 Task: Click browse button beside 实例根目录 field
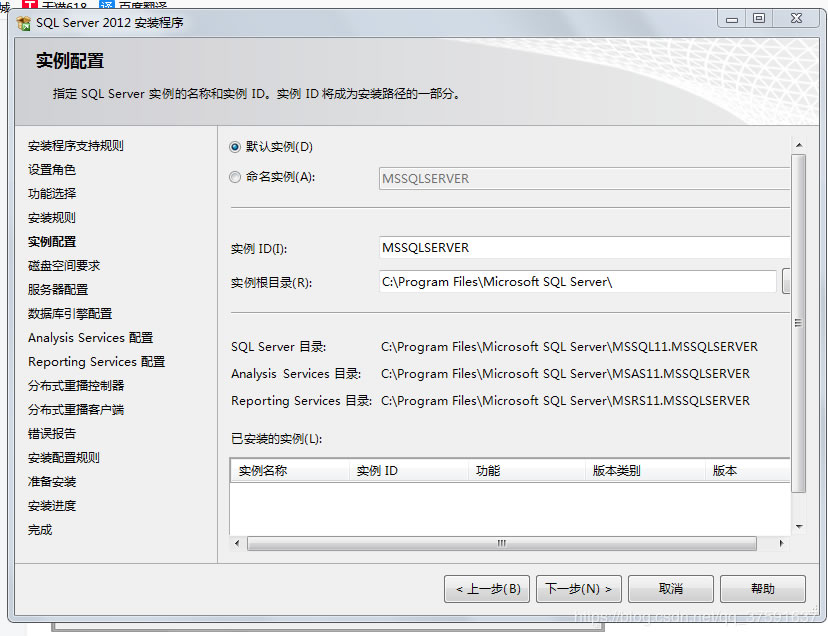click(x=786, y=282)
